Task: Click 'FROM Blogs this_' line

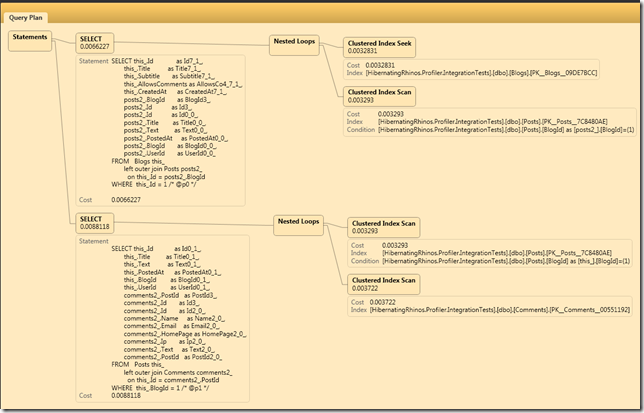Action: (138, 161)
